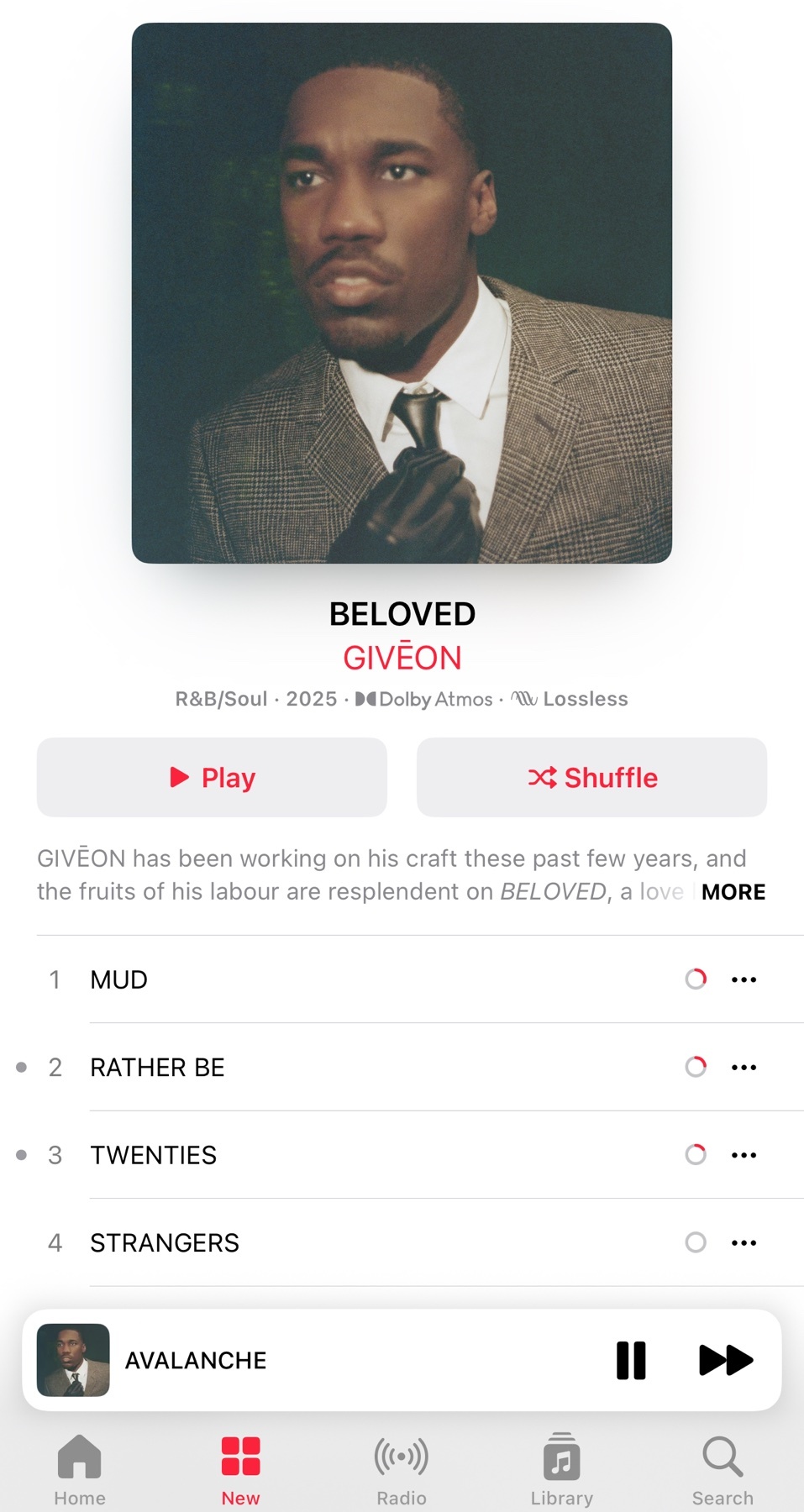The image size is (804, 1512).
Task: Open more options for STRANGERS
Action: point(744,1242)
